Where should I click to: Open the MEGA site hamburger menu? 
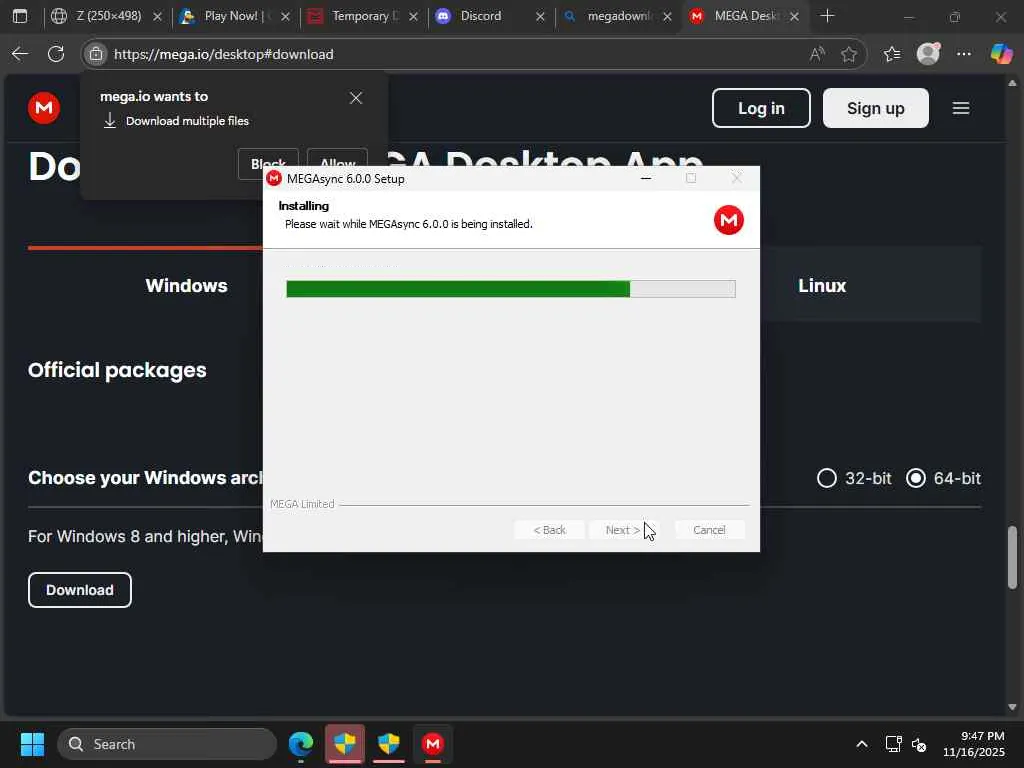[x=961, y=108]
